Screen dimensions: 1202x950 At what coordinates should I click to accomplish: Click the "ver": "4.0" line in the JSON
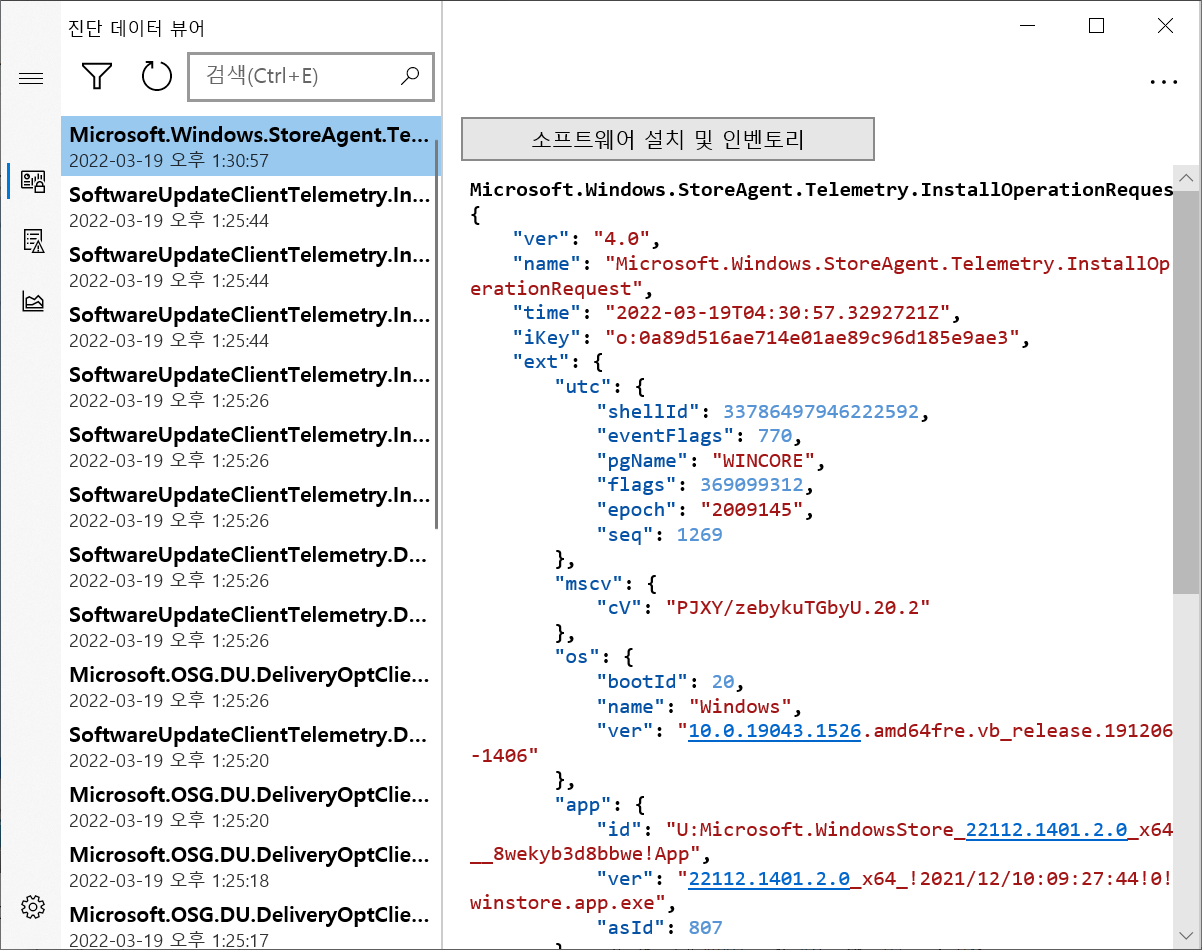[x=587, y=239]
